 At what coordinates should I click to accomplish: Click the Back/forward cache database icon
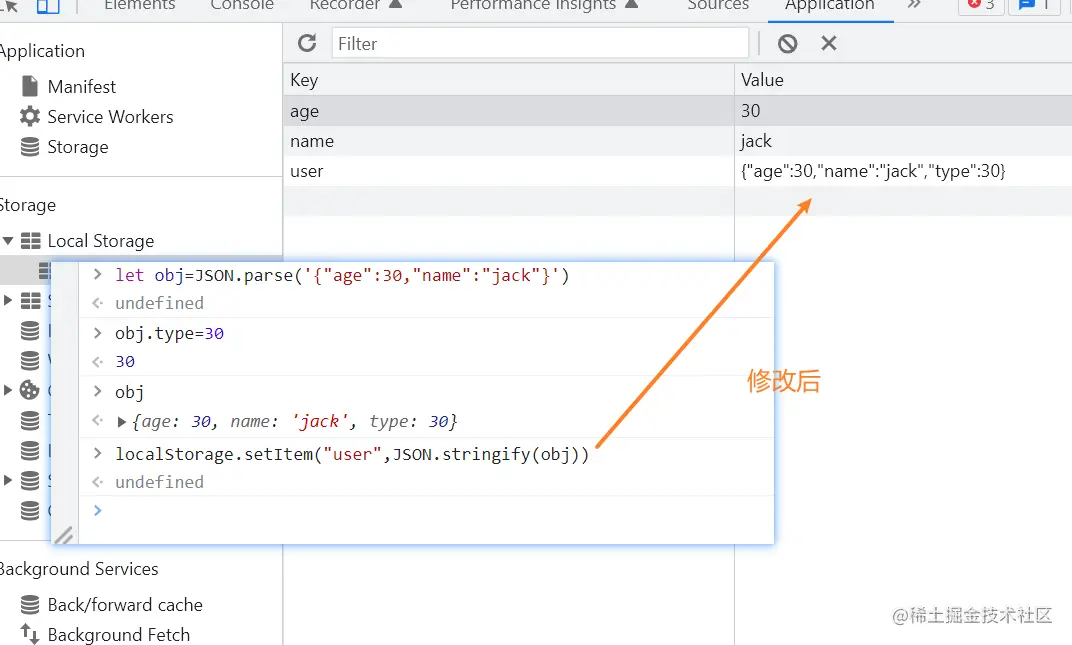click(x=30, y=605)
